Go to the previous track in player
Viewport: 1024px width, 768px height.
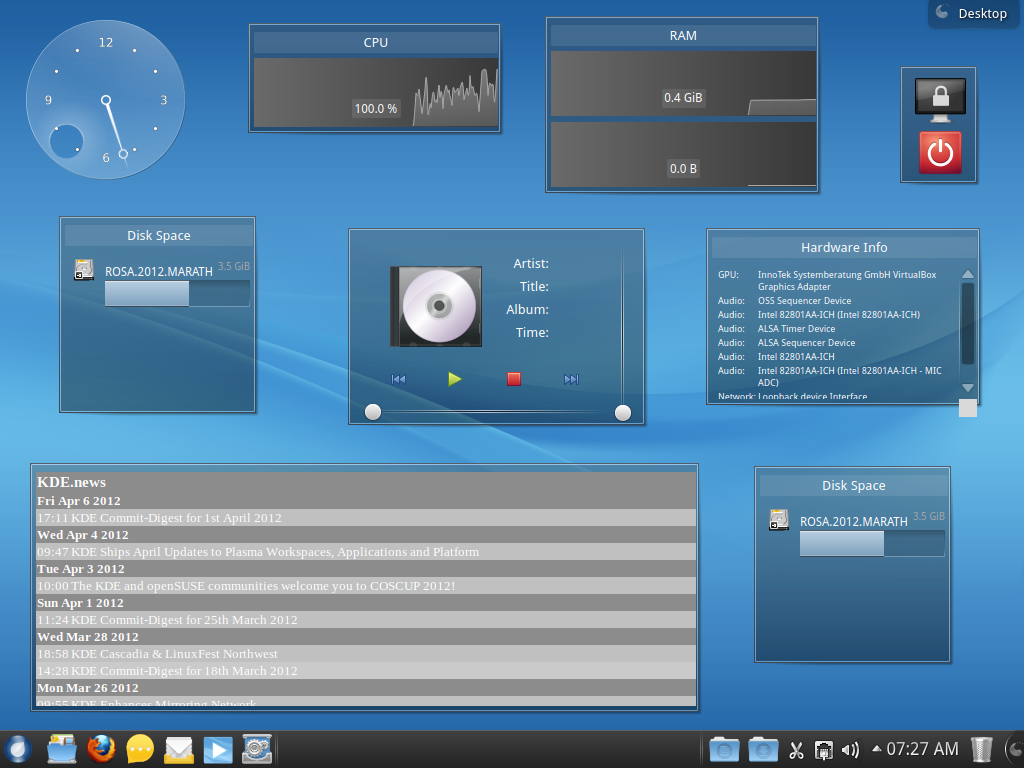[399, 379]
